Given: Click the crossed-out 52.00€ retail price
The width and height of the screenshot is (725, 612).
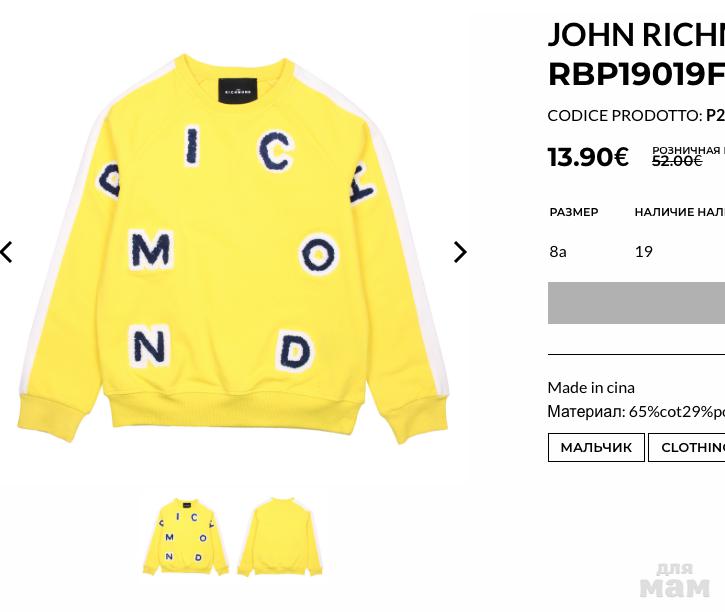Looking at the screenshot, I should pos(677,161).
